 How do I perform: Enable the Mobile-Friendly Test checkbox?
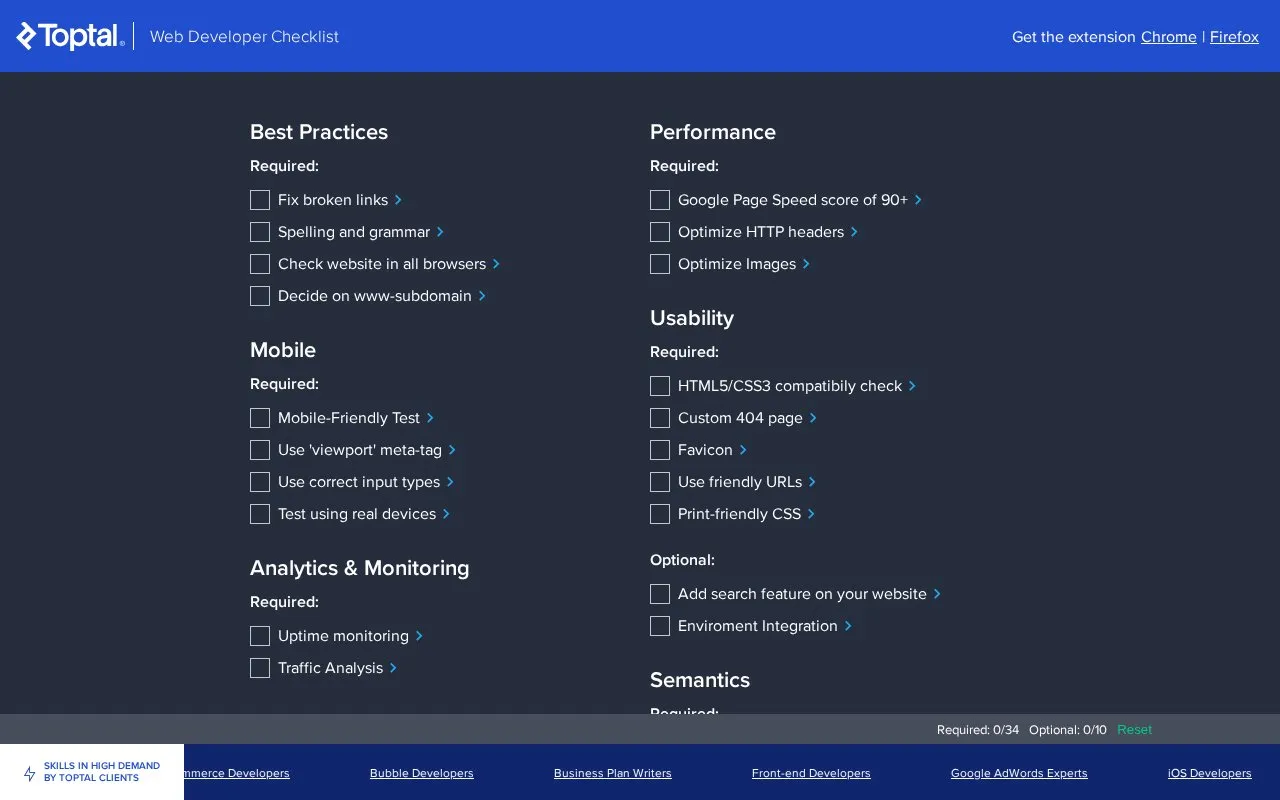point(260,418)
